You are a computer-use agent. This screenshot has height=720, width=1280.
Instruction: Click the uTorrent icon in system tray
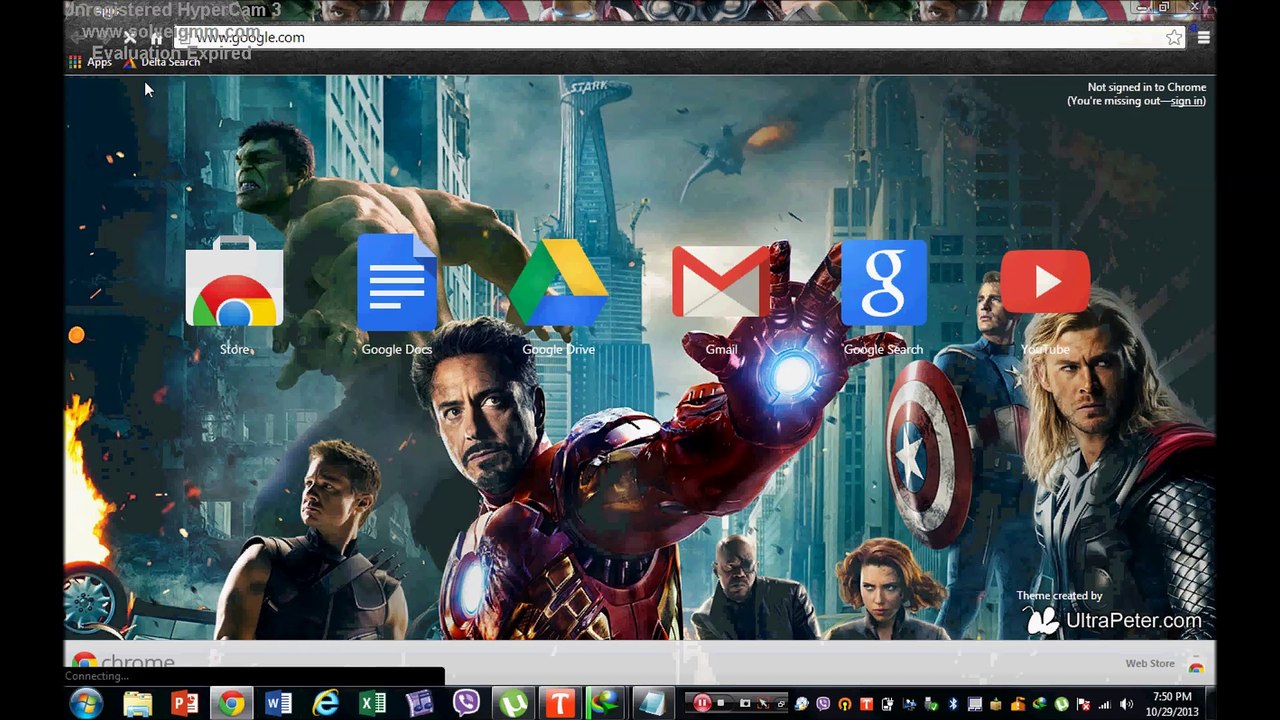click(1062, 704)
